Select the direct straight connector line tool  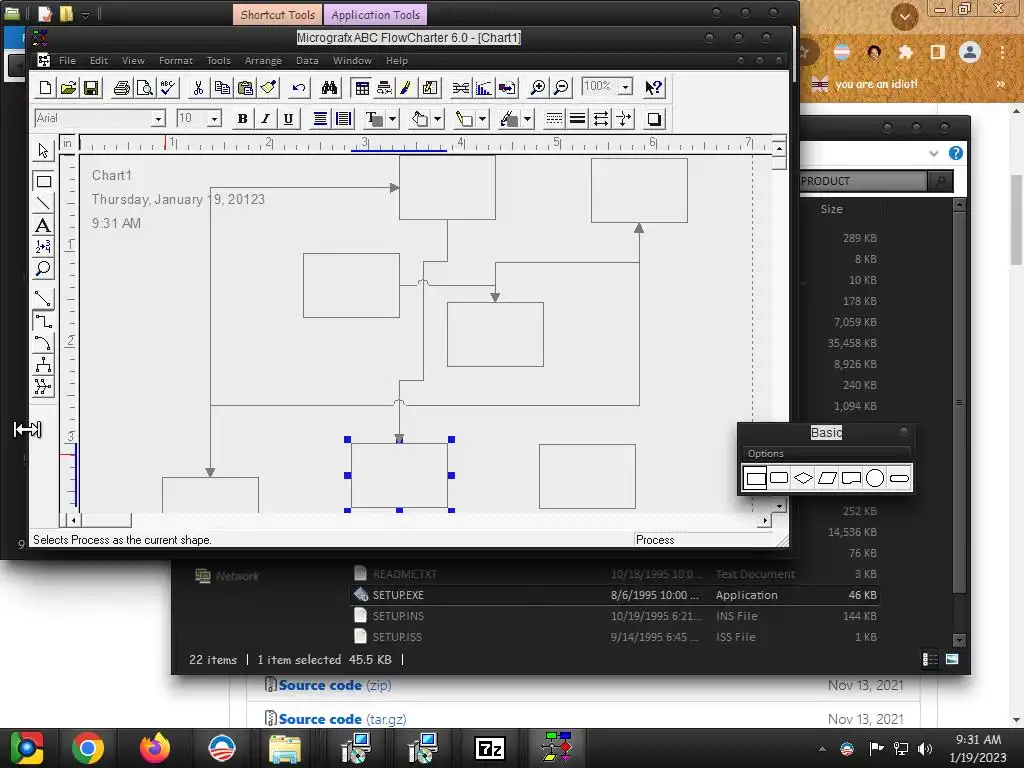pyautogui.click(x=43, y=298)
